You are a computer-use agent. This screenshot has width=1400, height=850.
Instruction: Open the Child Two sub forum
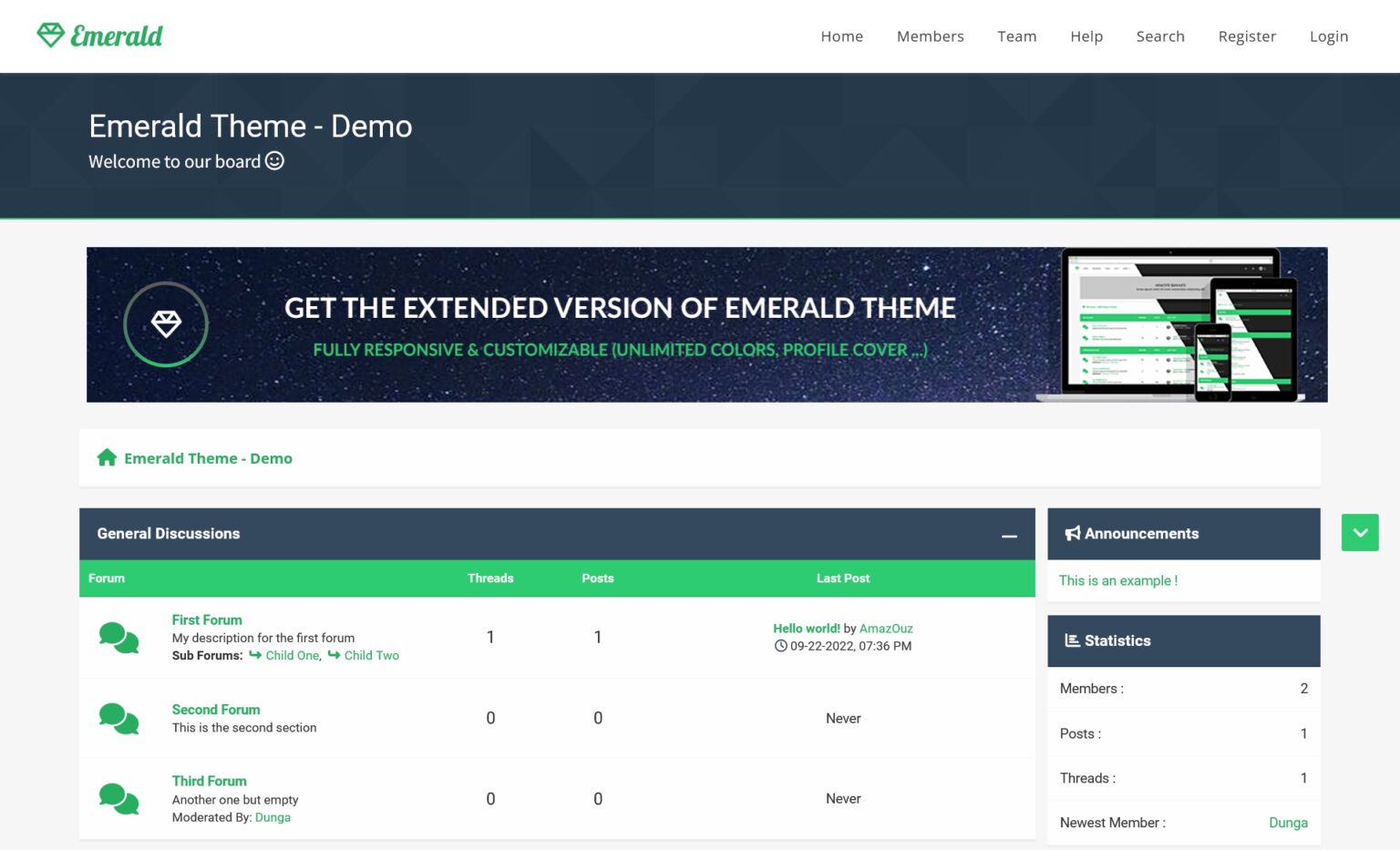pos(372,655)
